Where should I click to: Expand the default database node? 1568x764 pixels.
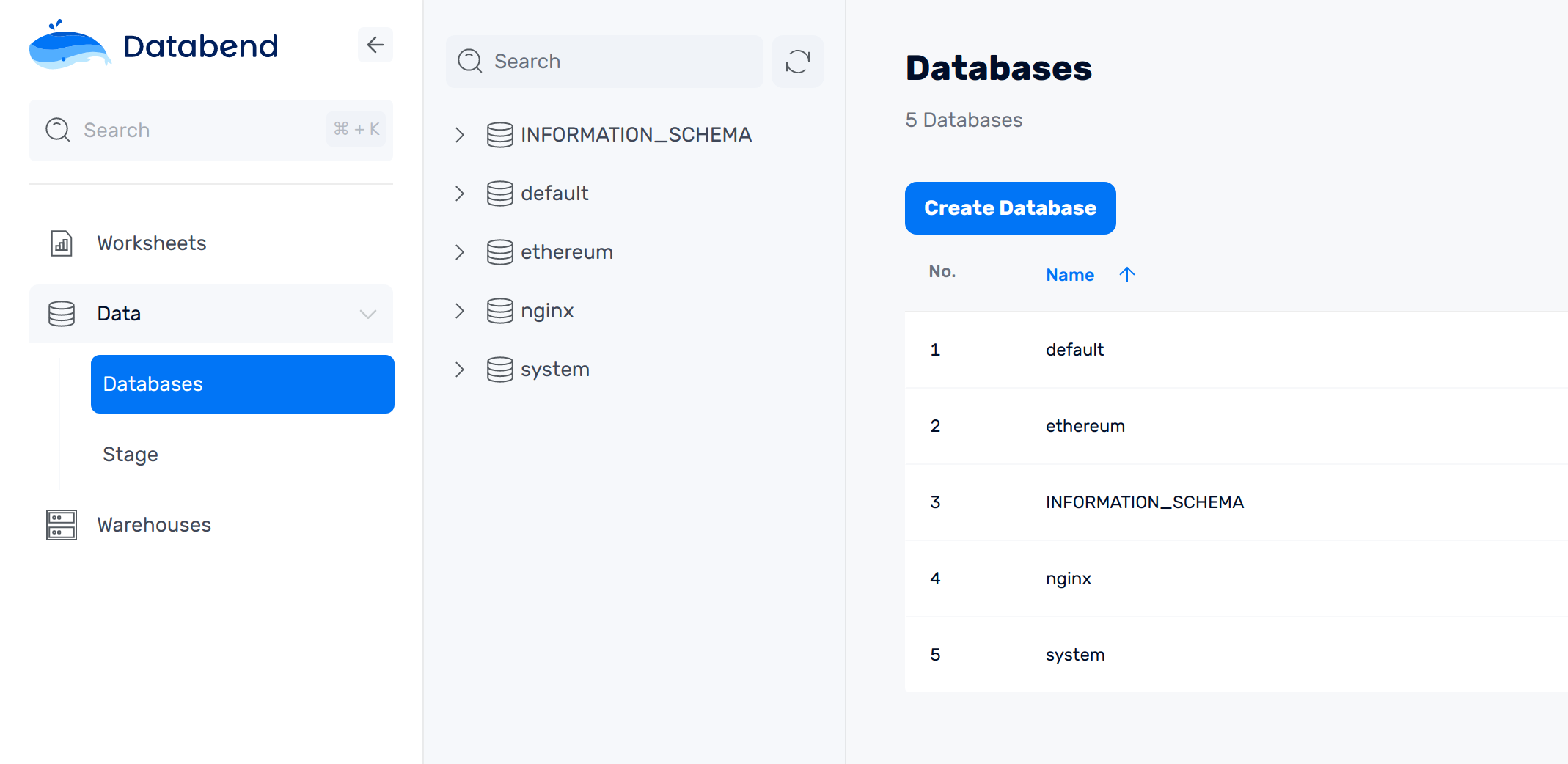point(460,194)
